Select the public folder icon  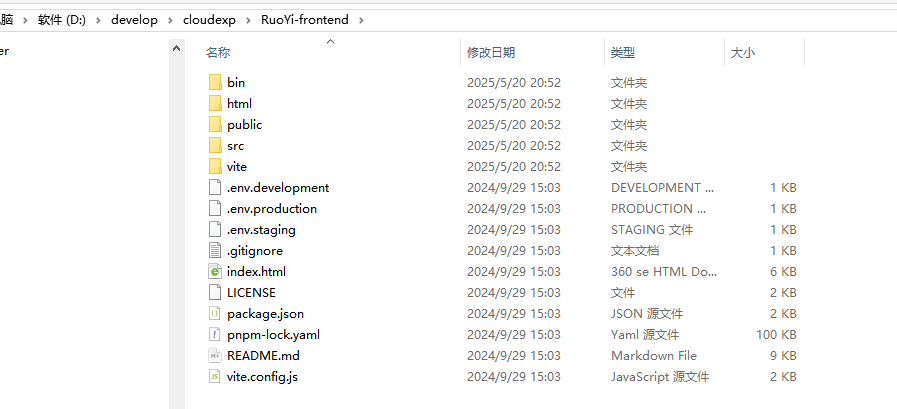[x=215, y=125]
